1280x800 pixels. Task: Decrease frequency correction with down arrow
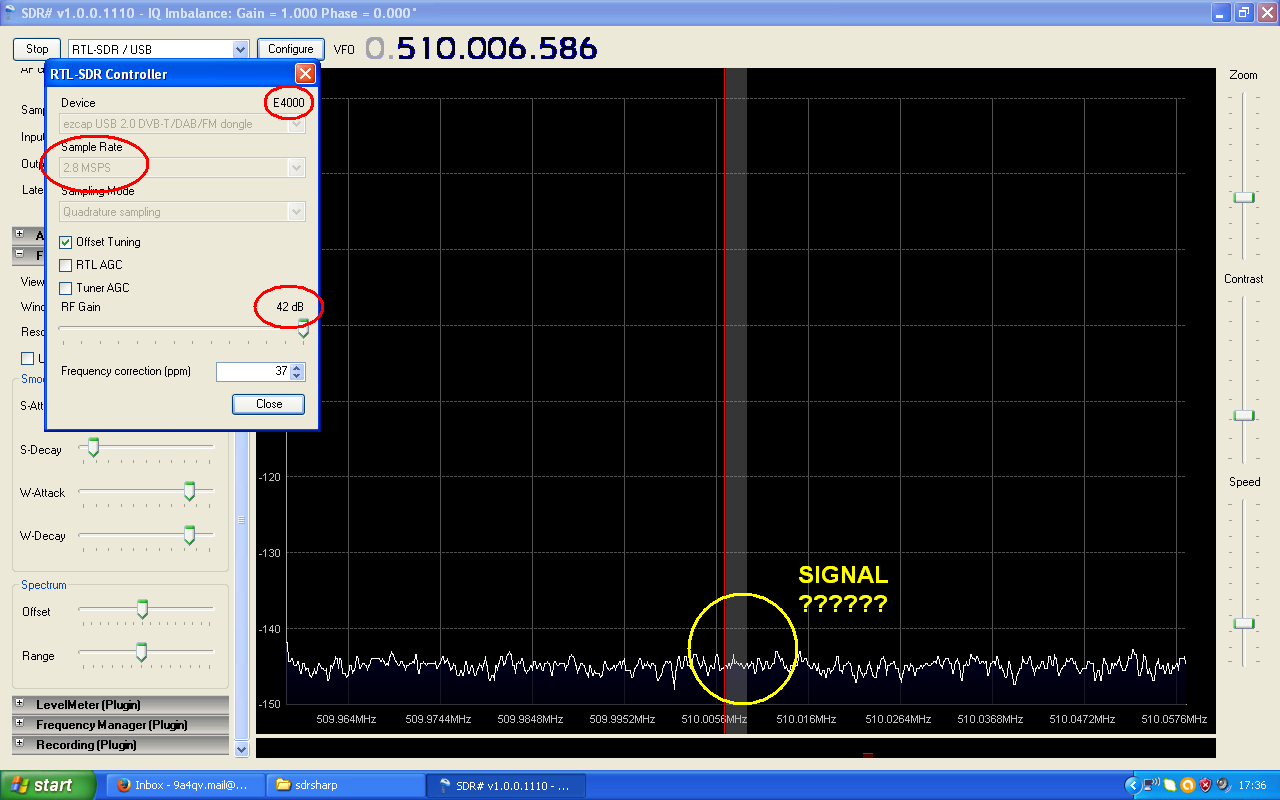(x=297, y=376)
